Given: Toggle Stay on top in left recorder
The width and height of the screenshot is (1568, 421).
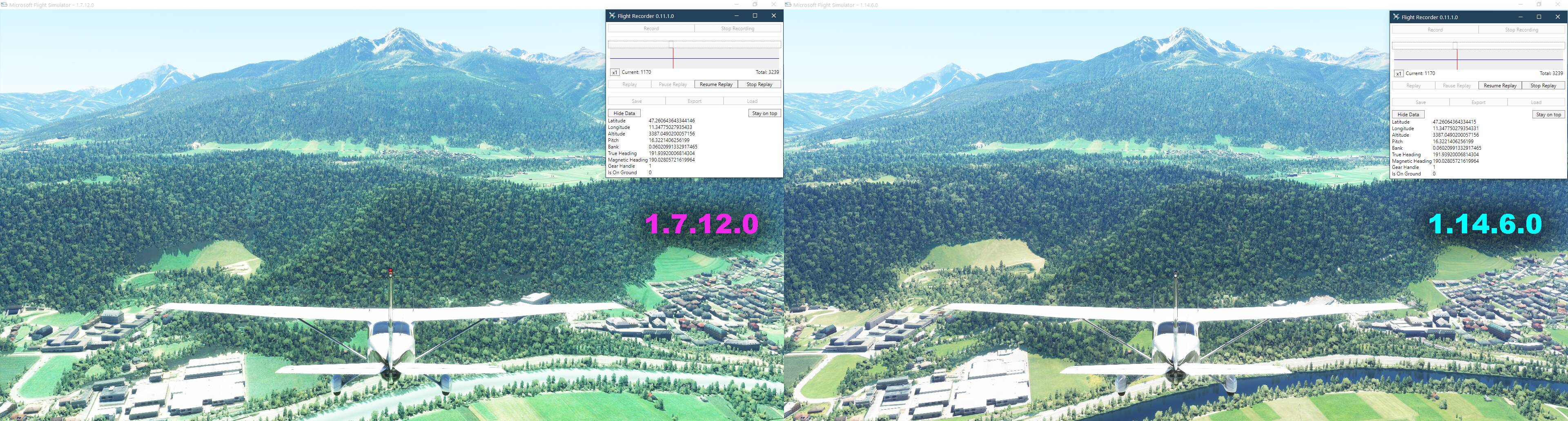Looking at the screenshot, I should click(x=764, y=113).
